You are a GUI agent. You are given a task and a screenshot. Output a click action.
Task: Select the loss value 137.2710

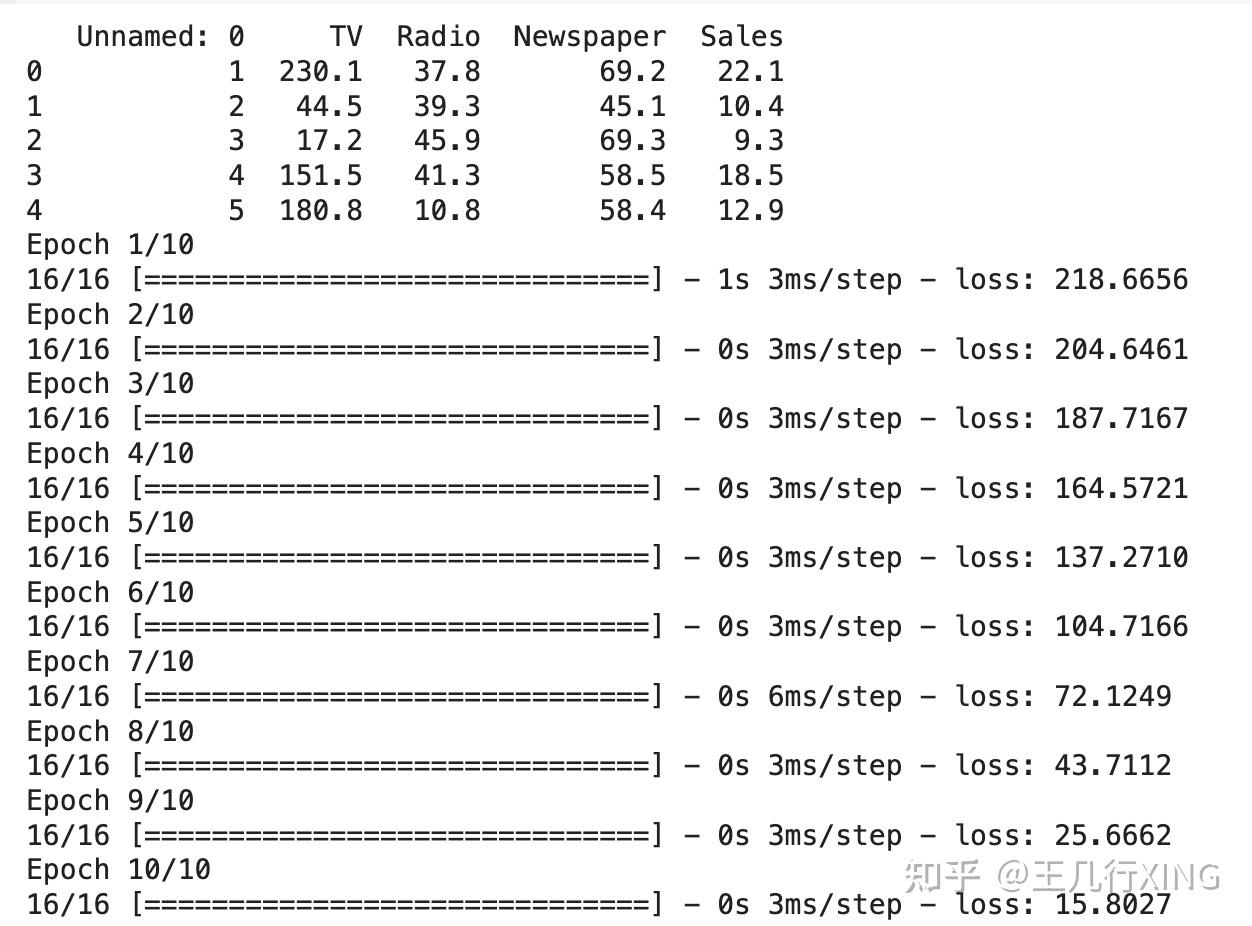[1121, 558]
